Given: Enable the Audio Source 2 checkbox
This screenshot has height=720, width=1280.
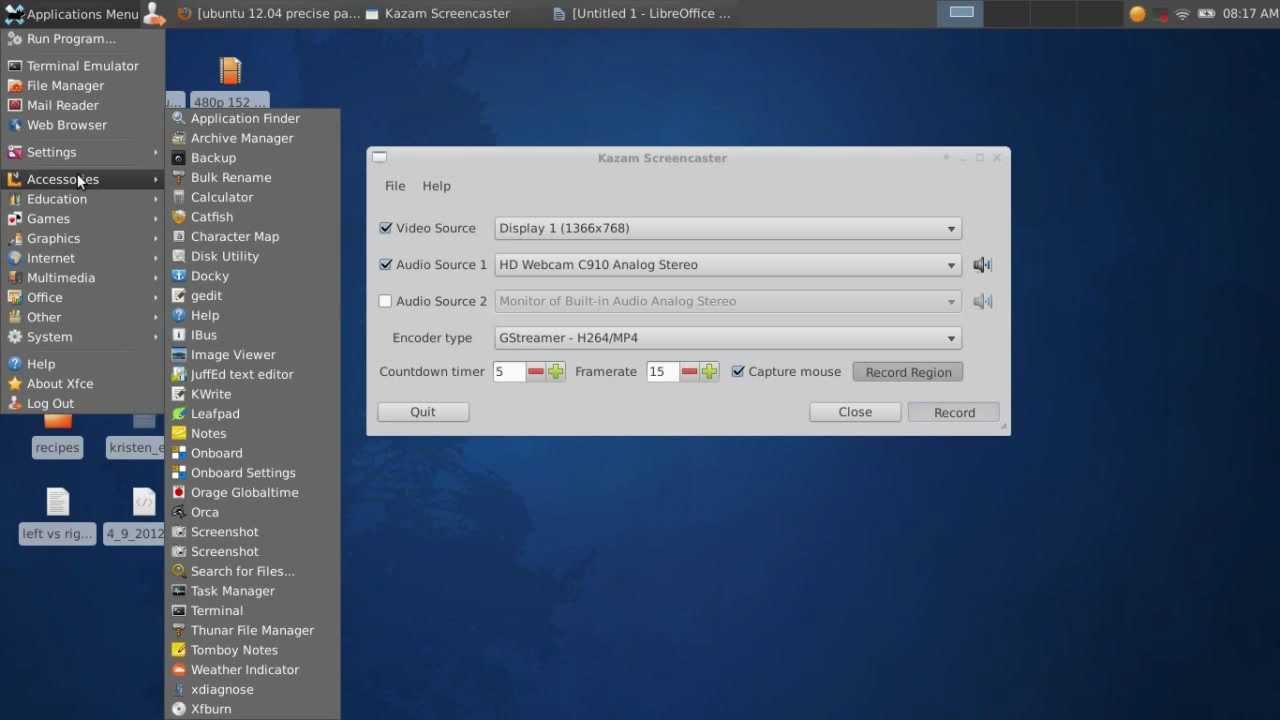Looking at the screenshot, I should point(386,301).
